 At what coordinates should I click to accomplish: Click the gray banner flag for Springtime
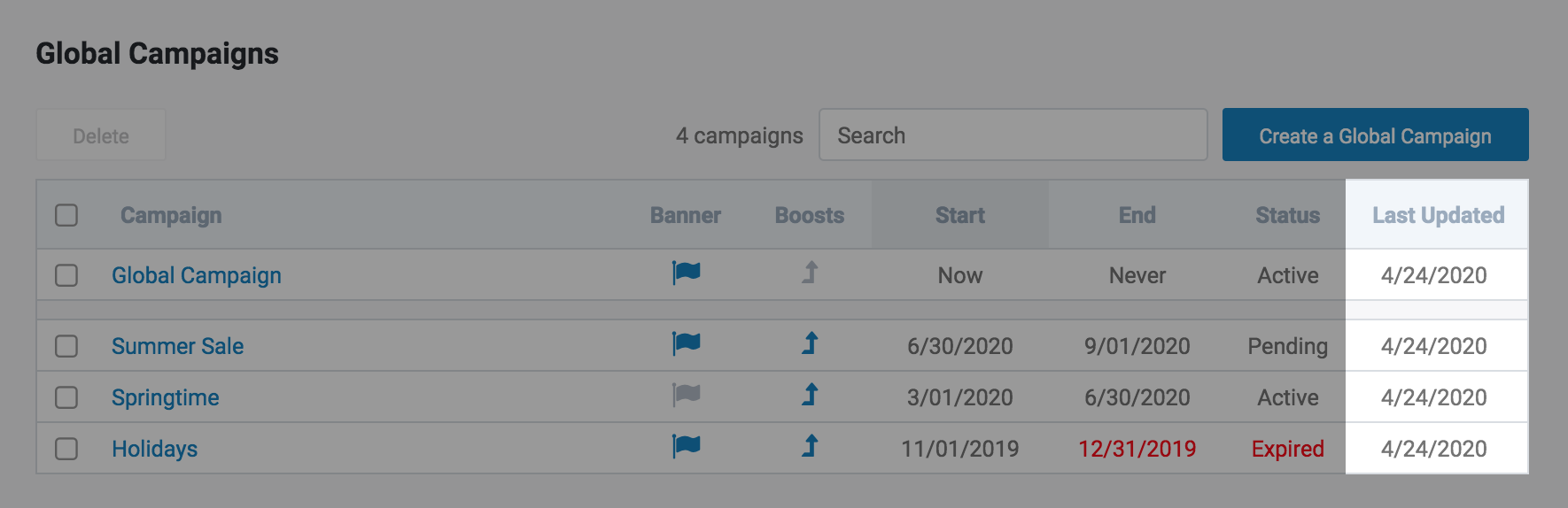(x=686, y=395)
